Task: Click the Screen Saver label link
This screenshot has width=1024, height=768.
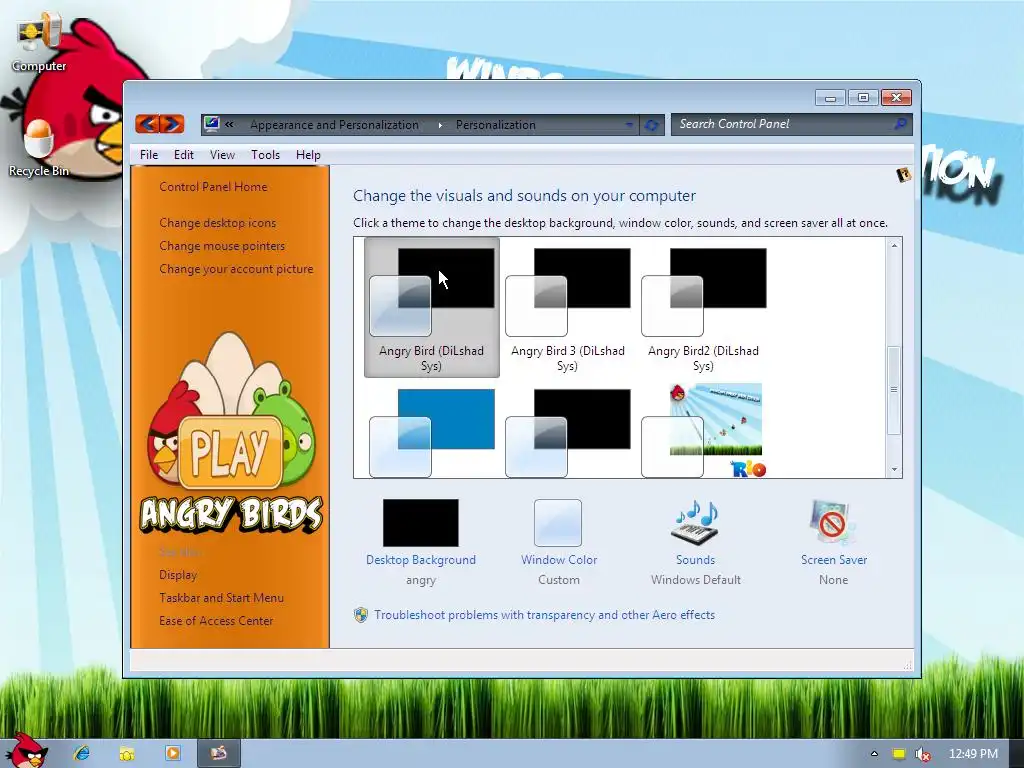Action: tap(834, 560)
